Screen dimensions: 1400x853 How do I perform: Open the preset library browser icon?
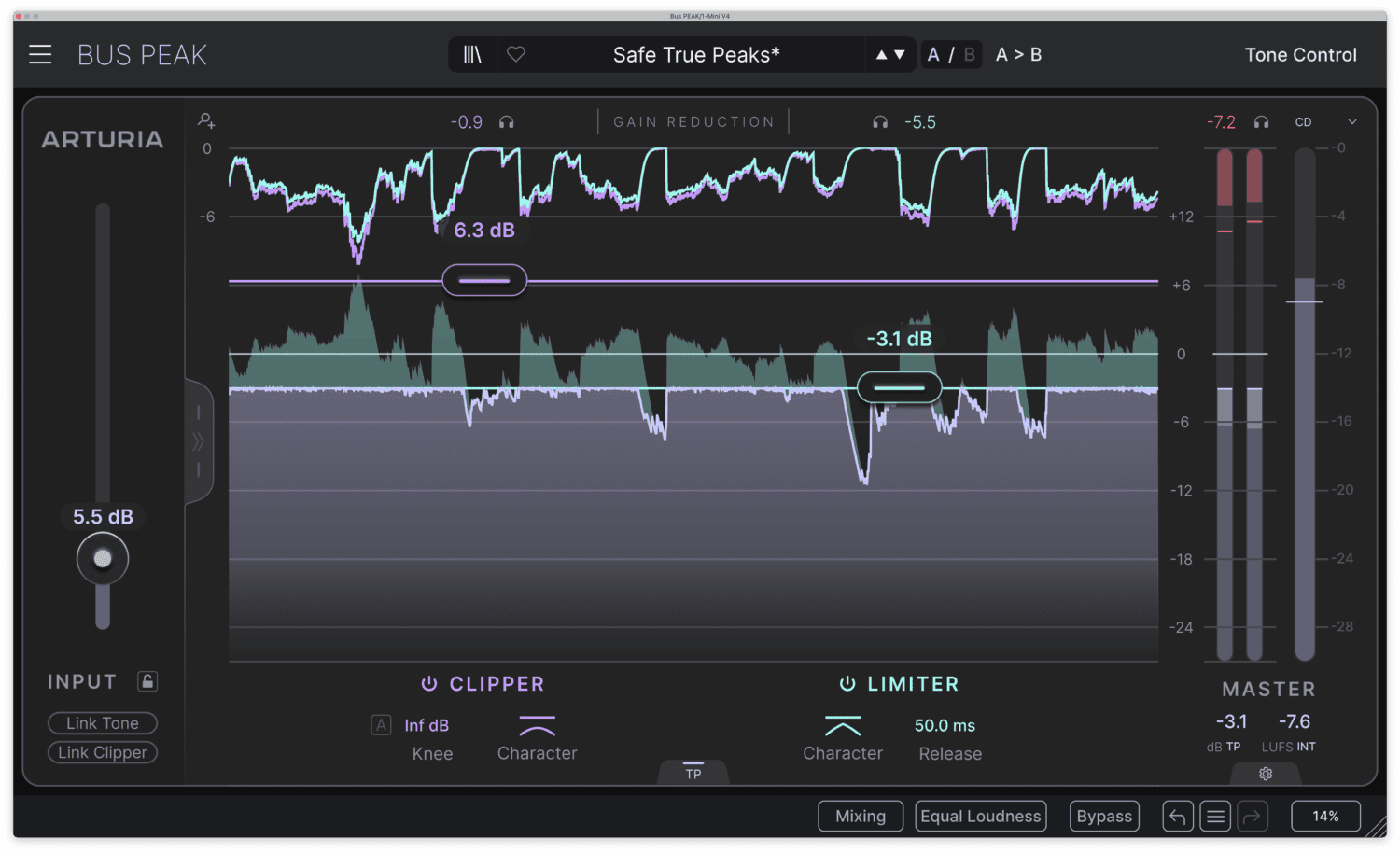(472, 55)
